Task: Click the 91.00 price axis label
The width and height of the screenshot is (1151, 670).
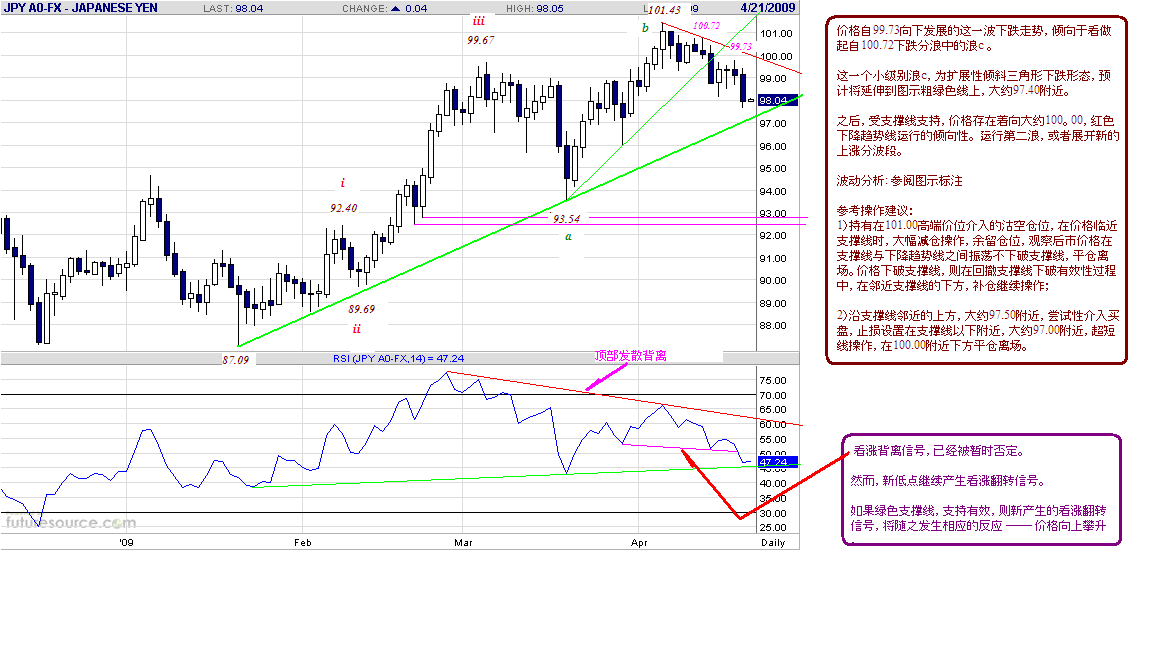Action: click(773, 258)
